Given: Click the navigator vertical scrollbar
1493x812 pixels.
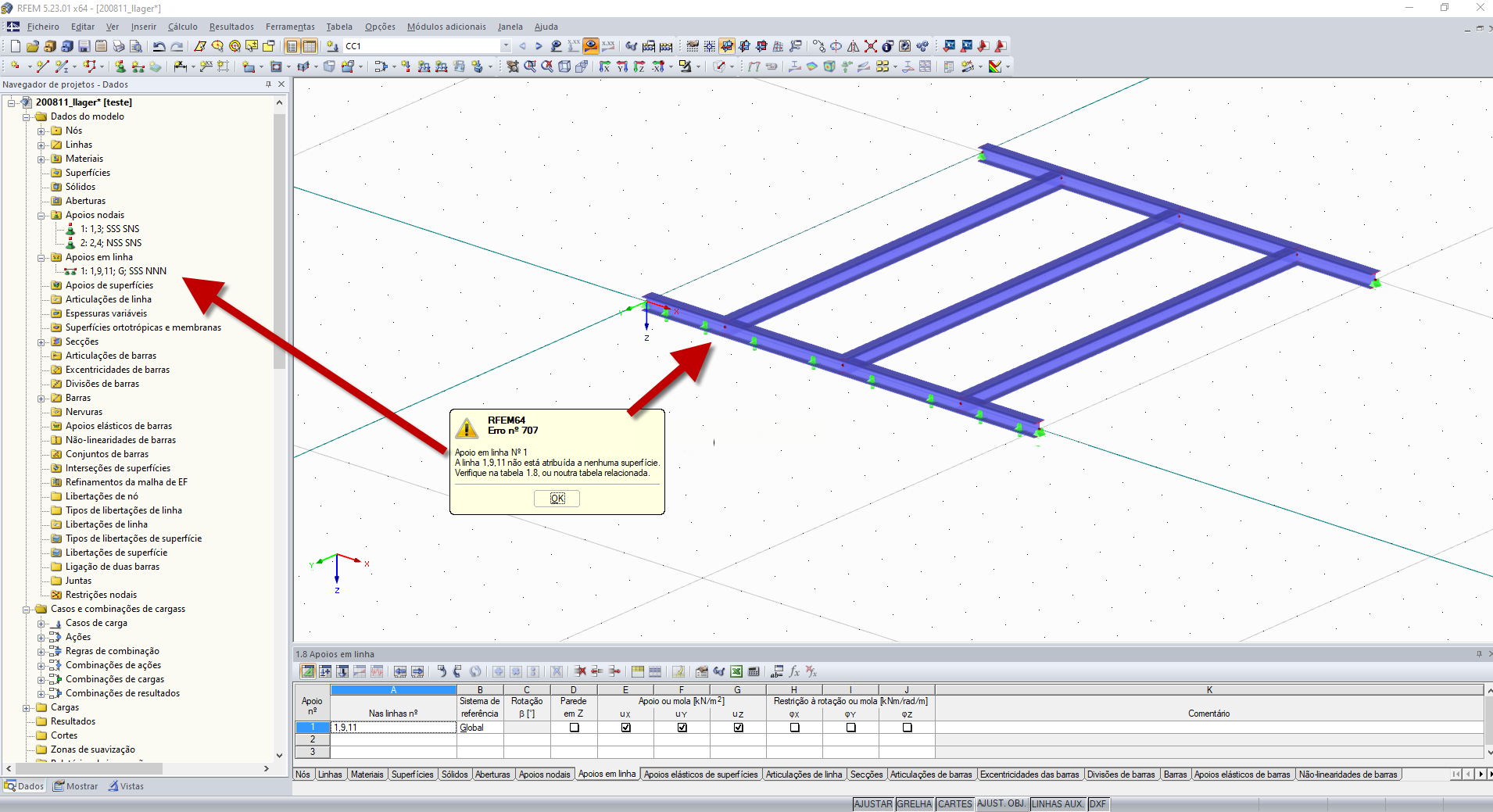Looking at the screenshot, I should 279,241.
